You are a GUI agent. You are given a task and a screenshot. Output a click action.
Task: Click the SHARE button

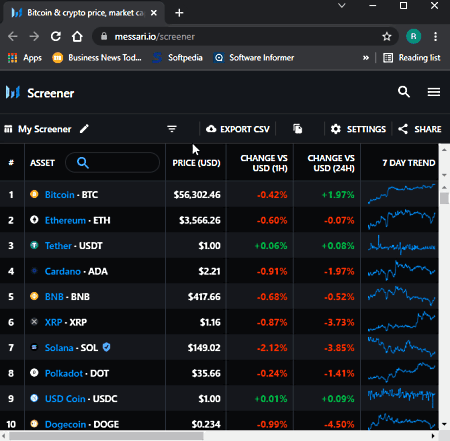click(x=420, y=129)
